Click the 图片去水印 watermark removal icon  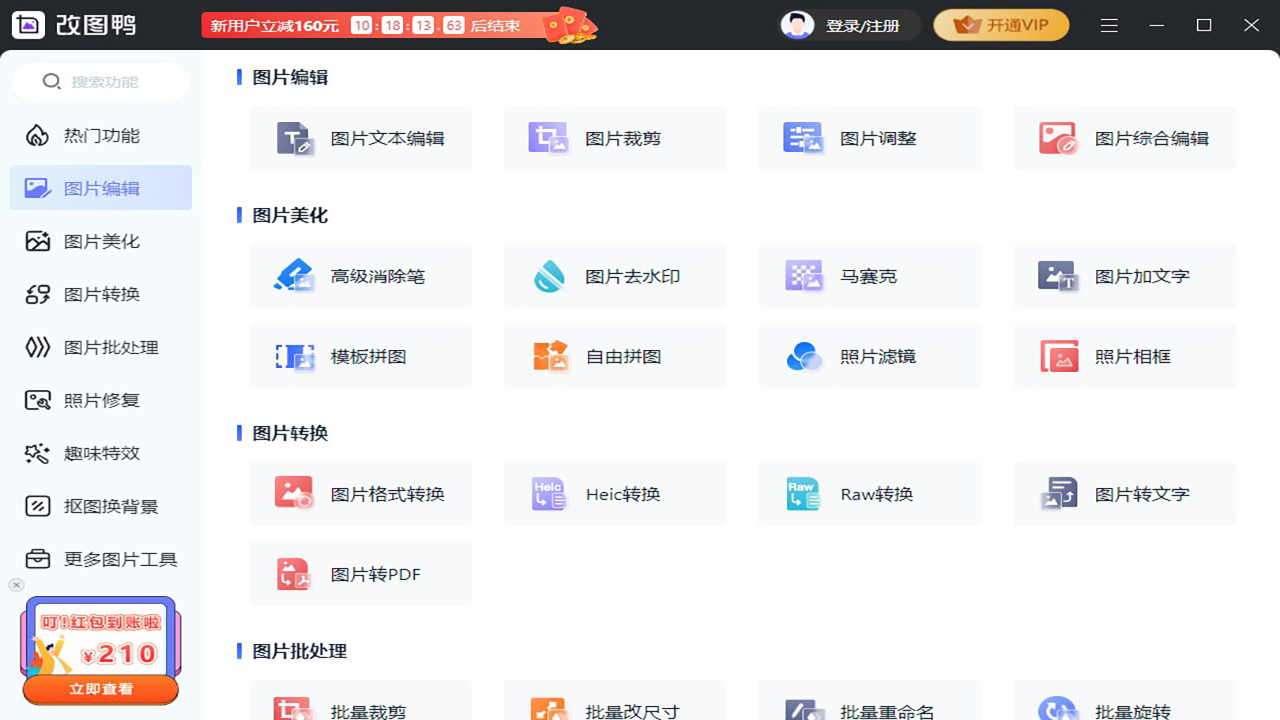coord(548,276)
